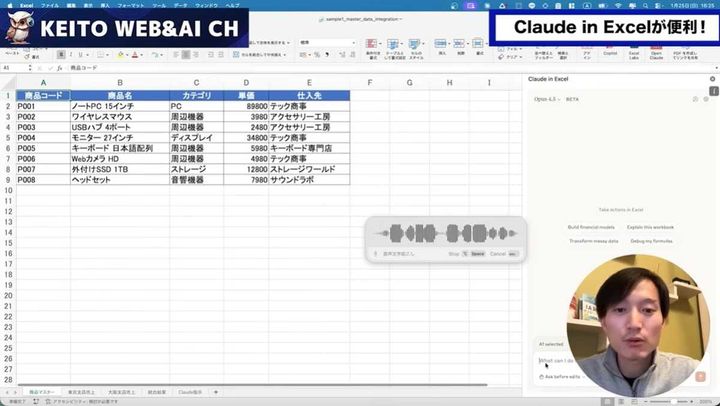The image size is (720, 406).
Task: Select cell ストレージワールド
Action: (x=309, y=169)
